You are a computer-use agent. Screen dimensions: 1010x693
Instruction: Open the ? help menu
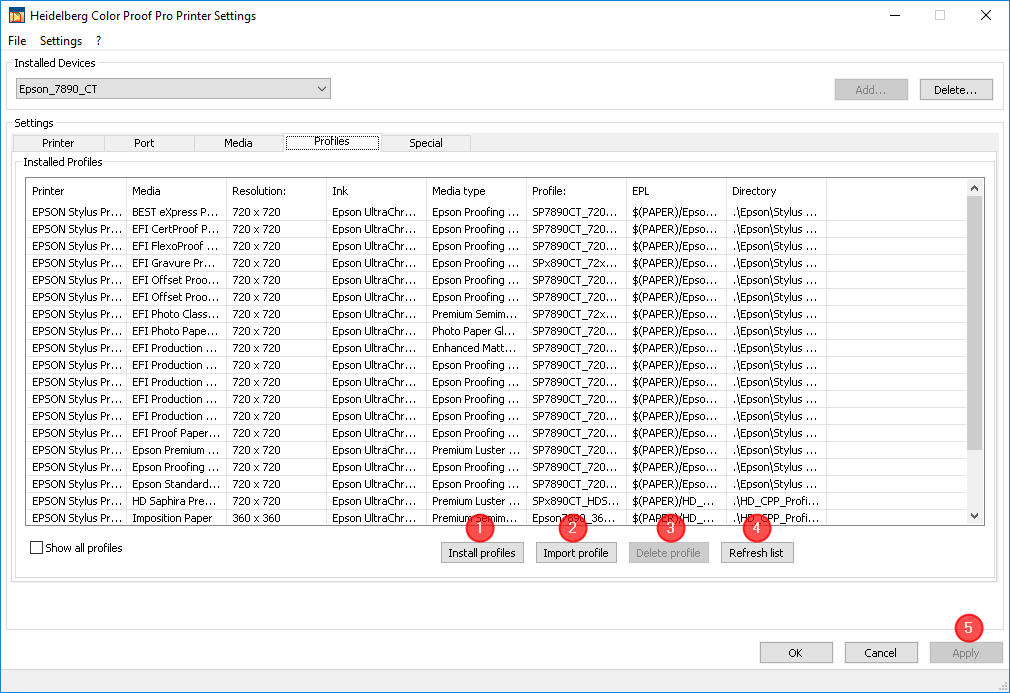98,41
